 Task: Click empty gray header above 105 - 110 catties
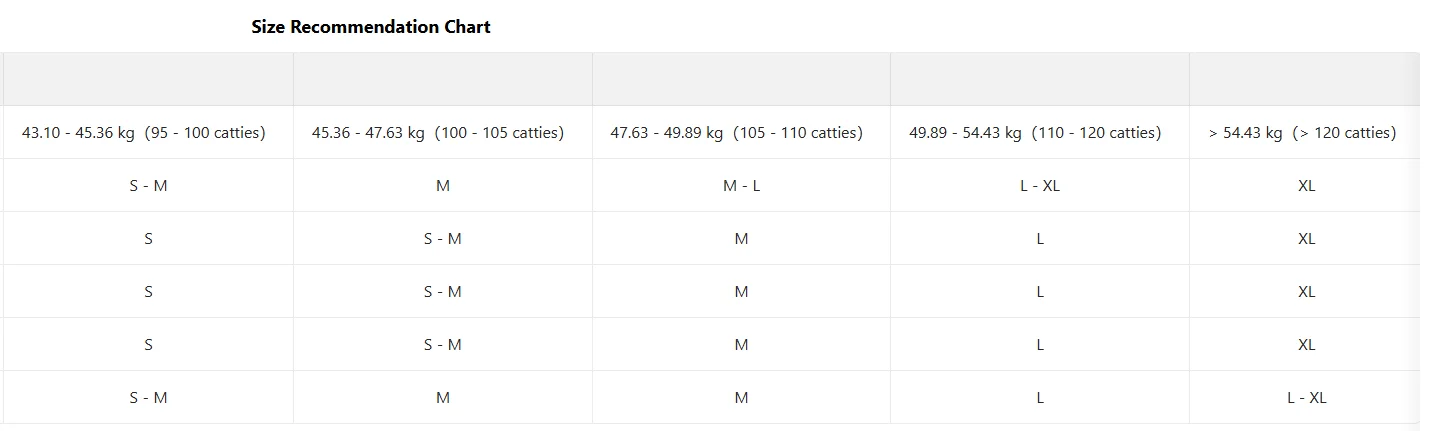tap(742, 80)
